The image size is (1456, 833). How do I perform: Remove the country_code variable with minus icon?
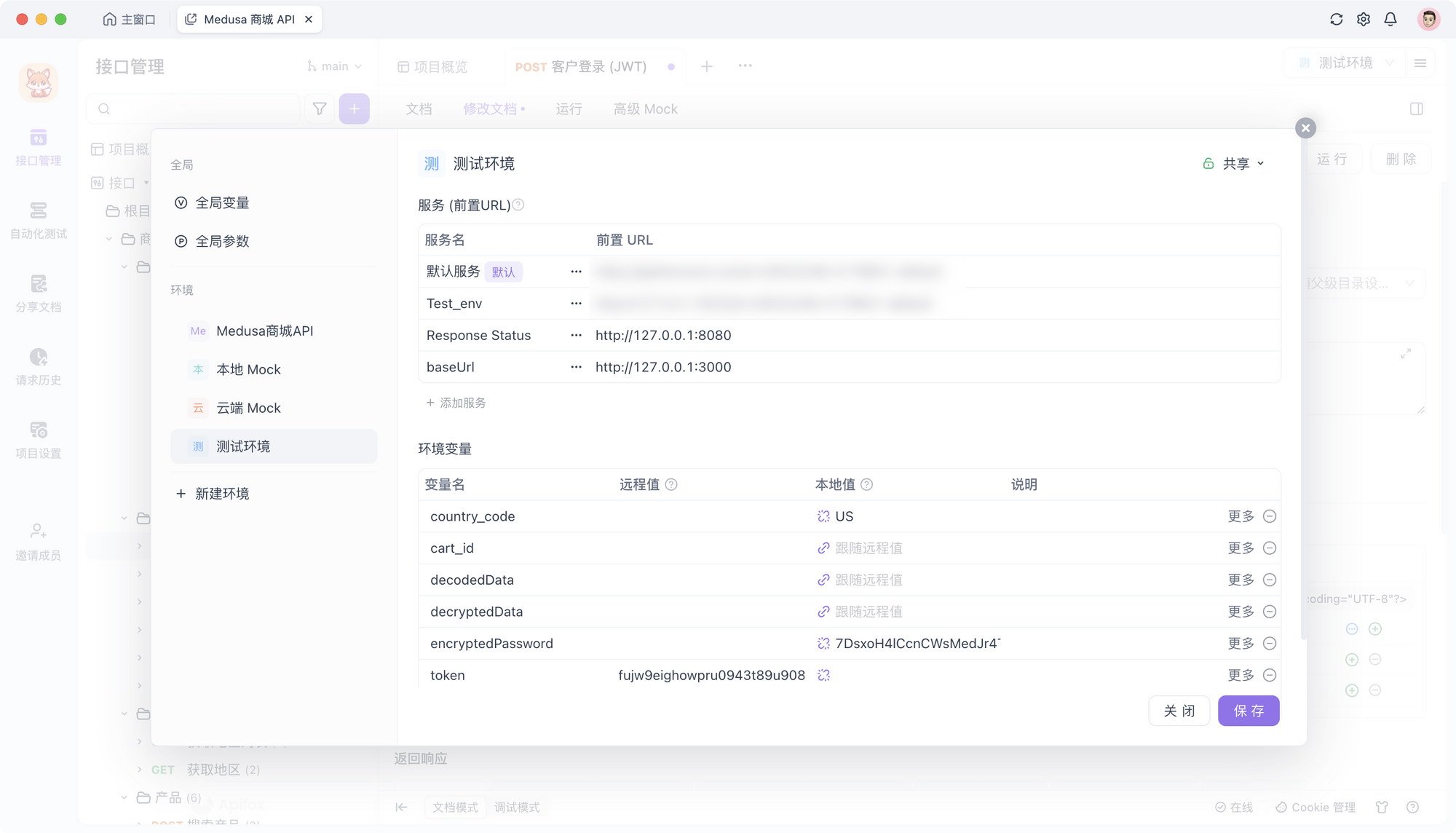[1269, 516]
